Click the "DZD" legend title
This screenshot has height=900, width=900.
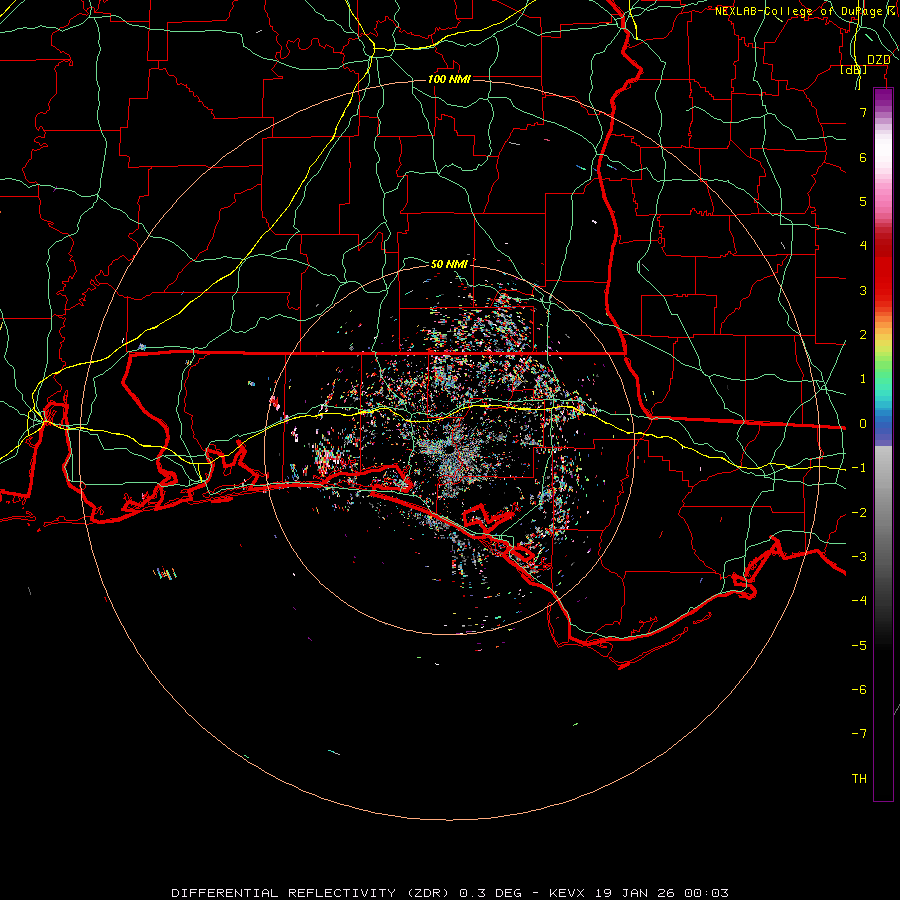pos(878,60)
